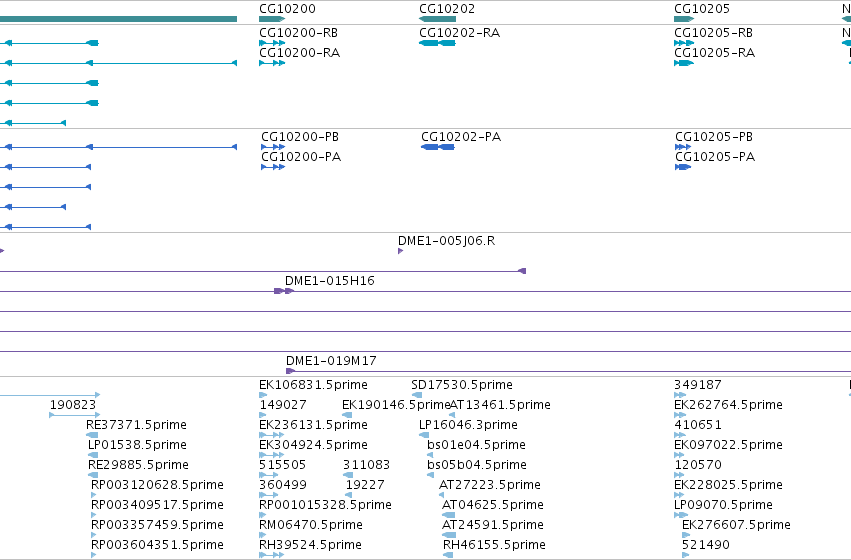851x560 pixels.
Task: Select CDS glyph under CG10205-PA
Action: (x=683, y=167)
